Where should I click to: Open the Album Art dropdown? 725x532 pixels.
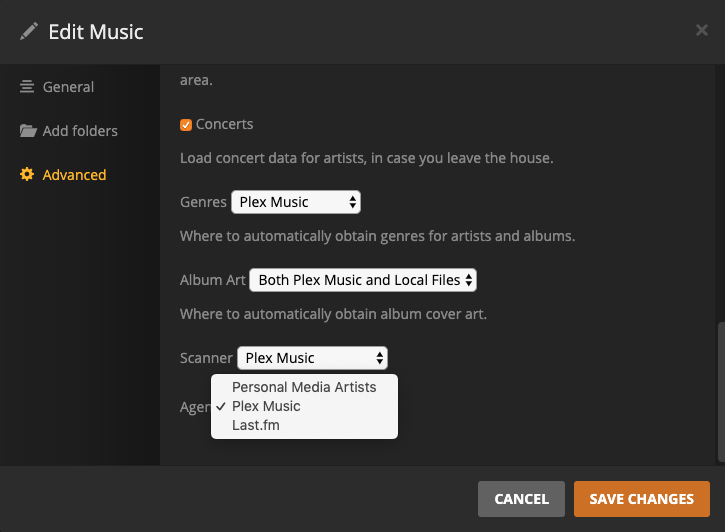coord(363,280)
